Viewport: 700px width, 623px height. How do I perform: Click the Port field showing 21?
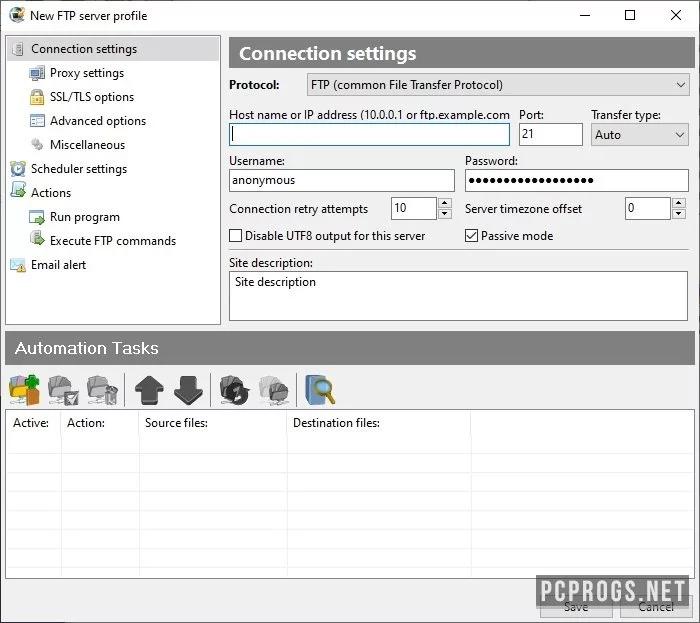point(550,134)
